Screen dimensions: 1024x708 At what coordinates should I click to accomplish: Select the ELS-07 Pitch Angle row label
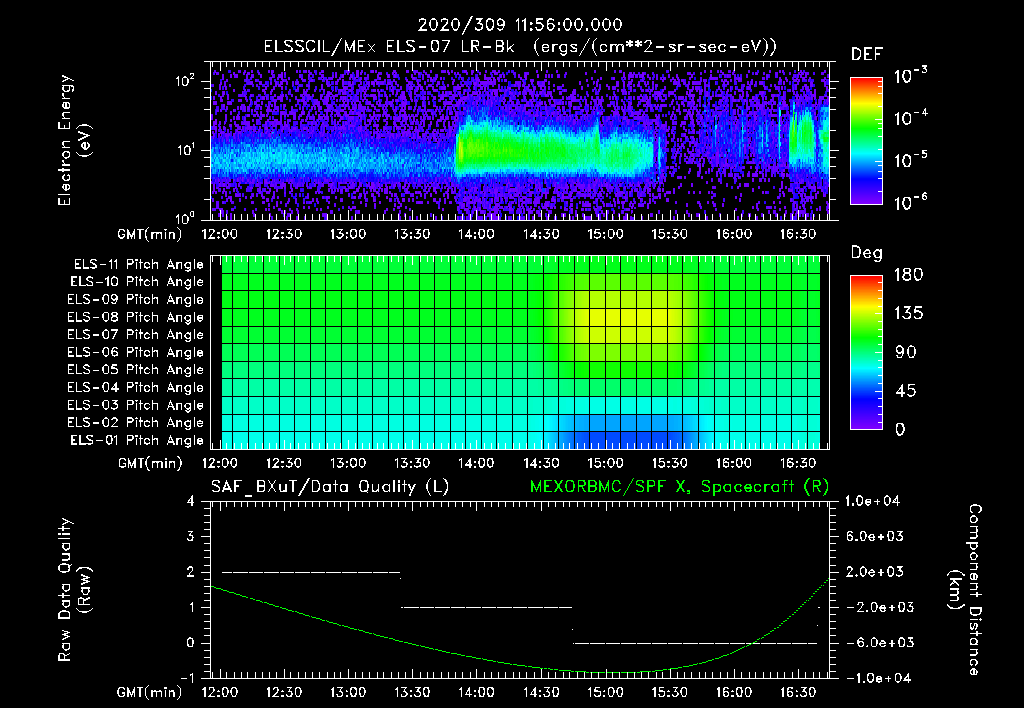point(136,335)
